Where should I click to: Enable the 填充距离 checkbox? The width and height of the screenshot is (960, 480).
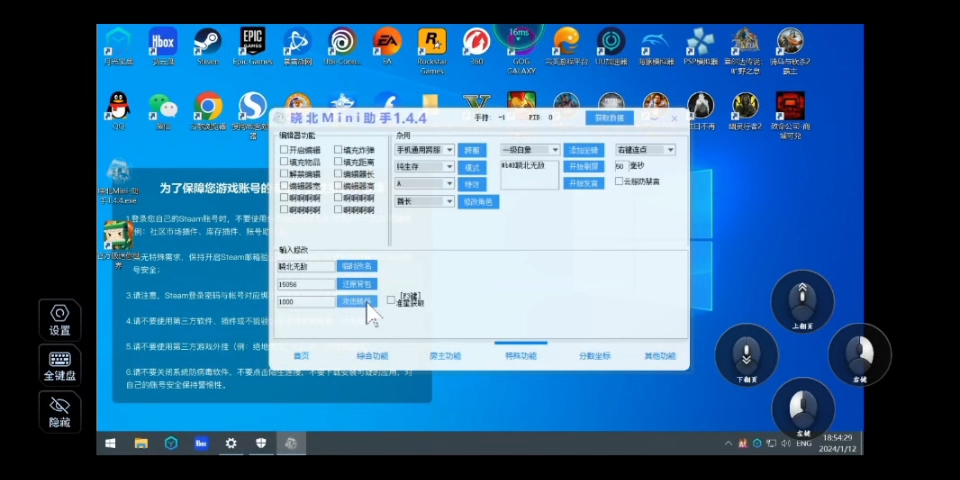[x=338, y=162]
